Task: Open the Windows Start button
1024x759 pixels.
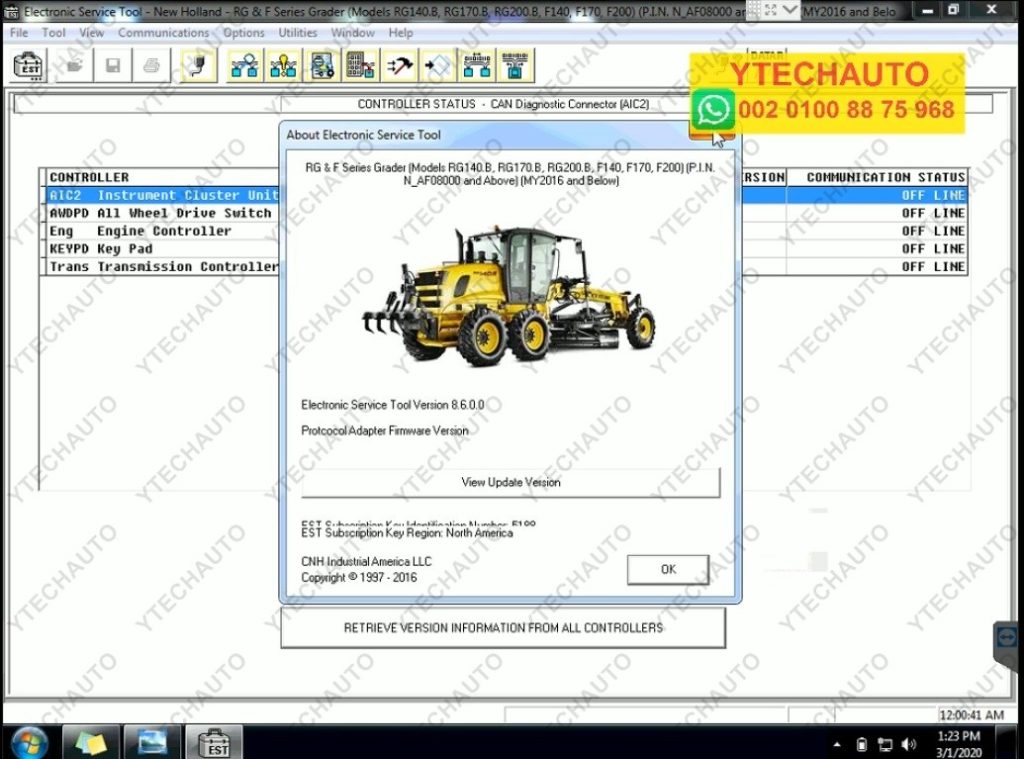Action: pyautogui.click(x=29, y=743)
